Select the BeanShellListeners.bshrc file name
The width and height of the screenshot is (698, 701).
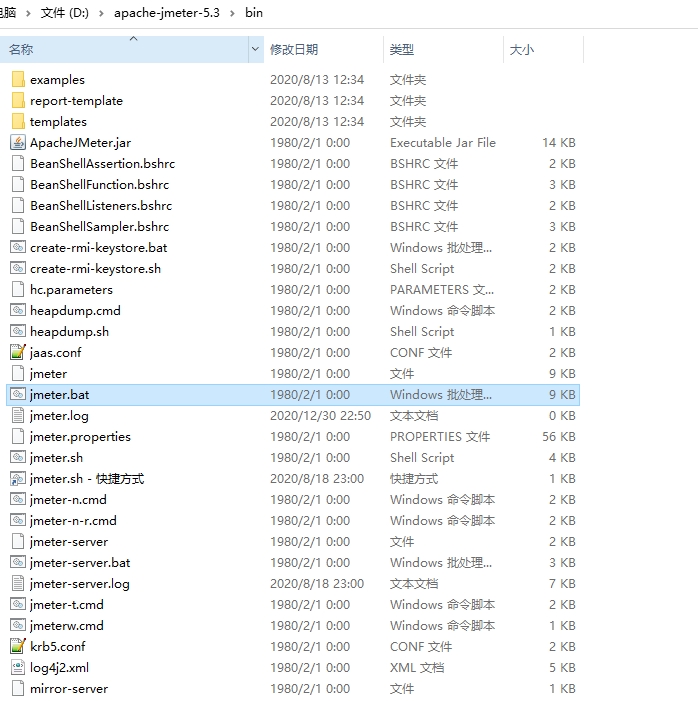(101, 206)
